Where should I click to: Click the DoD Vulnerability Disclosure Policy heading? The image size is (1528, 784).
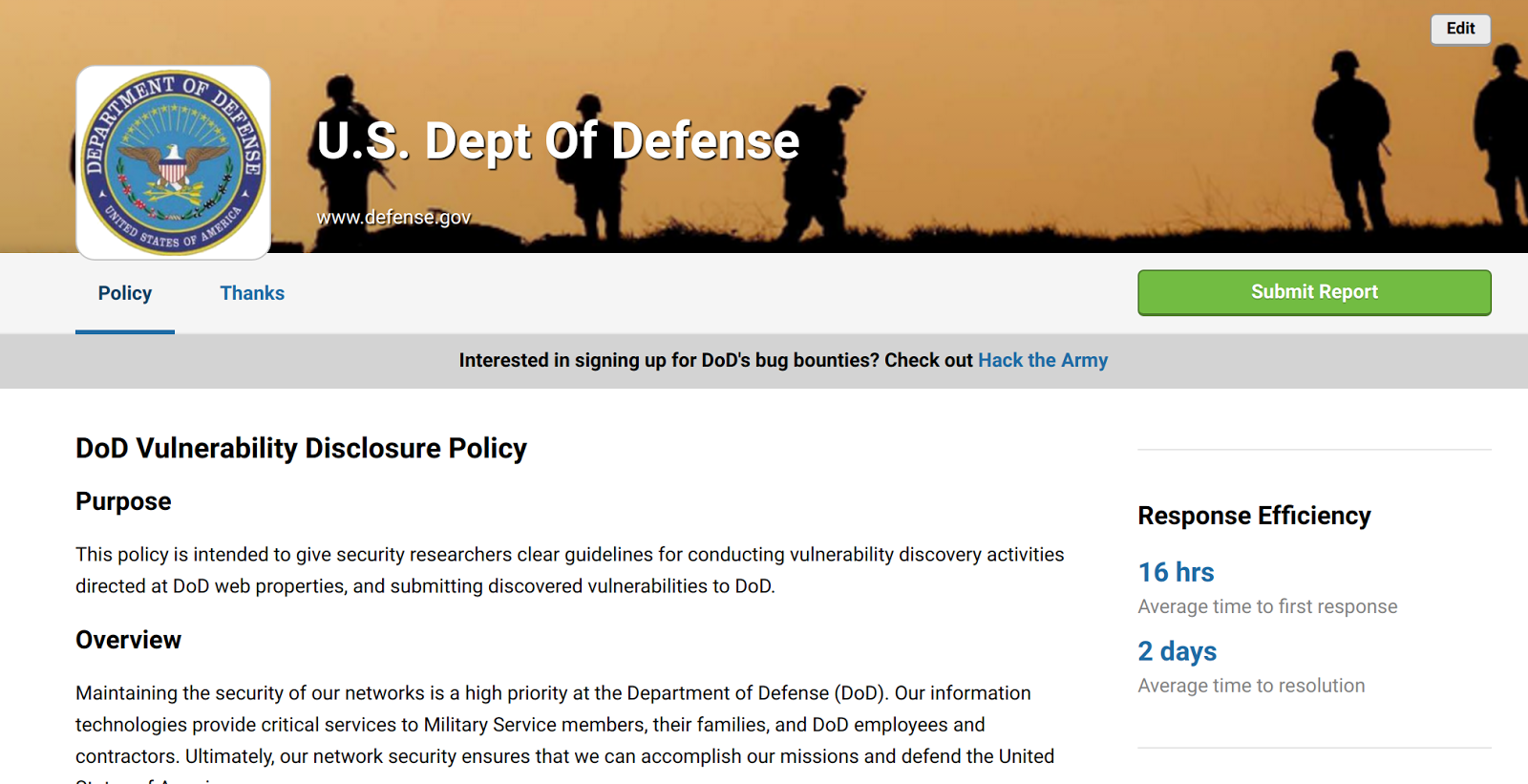[301, 448]
